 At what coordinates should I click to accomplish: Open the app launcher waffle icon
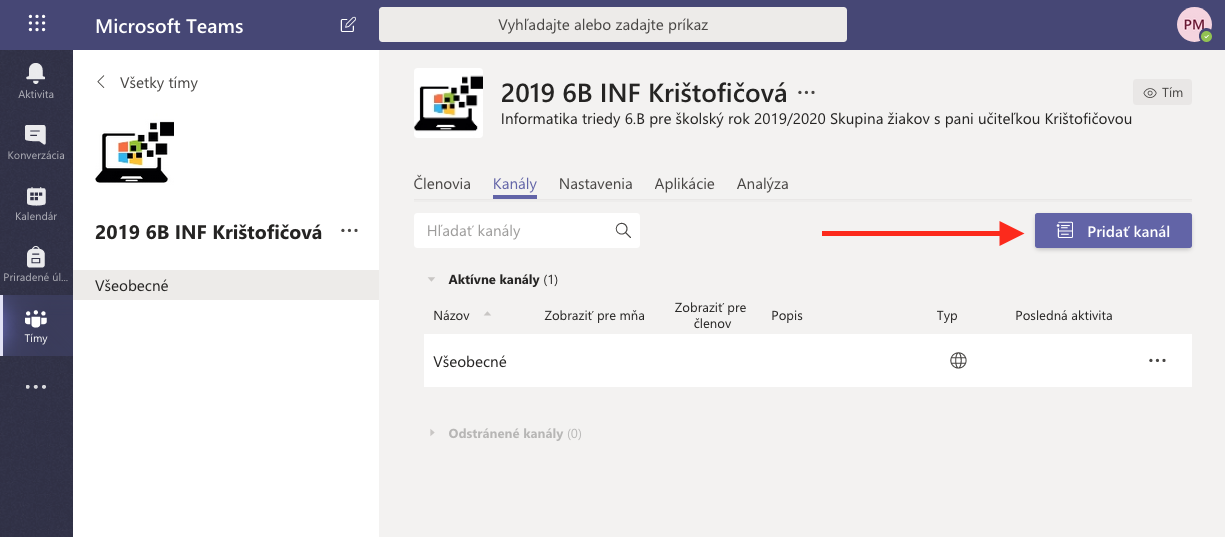click(x=36, y=25)
